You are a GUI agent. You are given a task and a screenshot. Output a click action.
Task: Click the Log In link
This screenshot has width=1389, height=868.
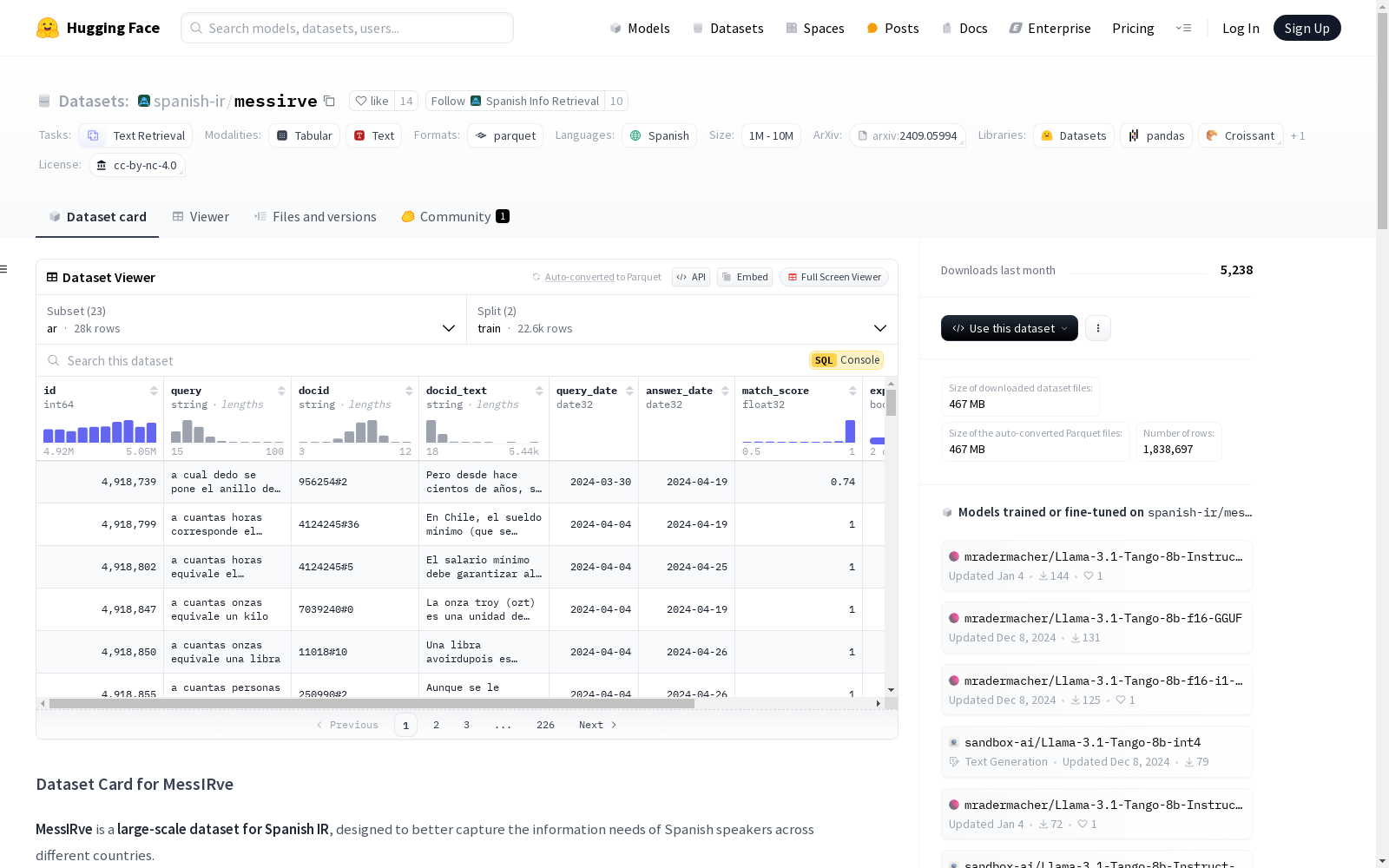click(1241, 28)
